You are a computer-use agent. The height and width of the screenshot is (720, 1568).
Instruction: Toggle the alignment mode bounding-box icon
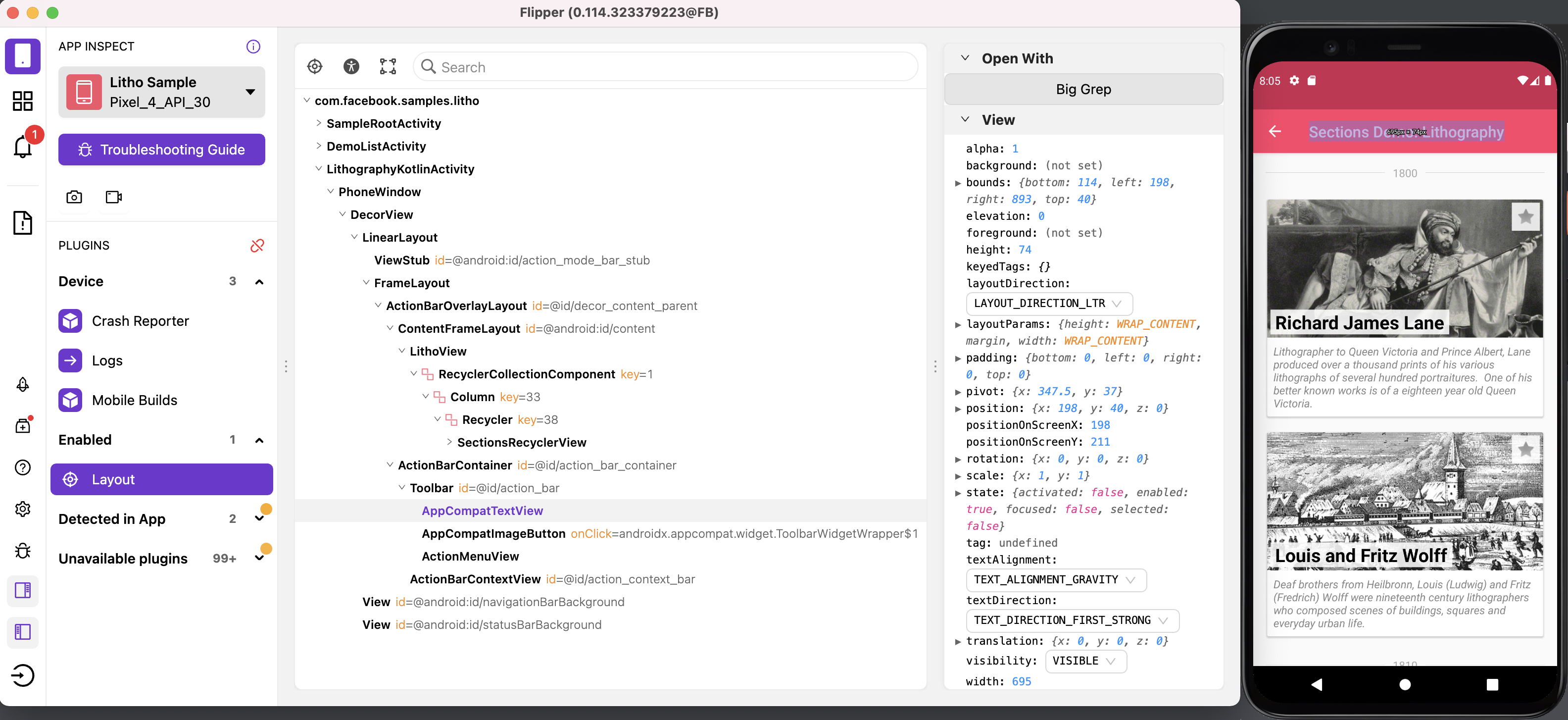(388, 66)
